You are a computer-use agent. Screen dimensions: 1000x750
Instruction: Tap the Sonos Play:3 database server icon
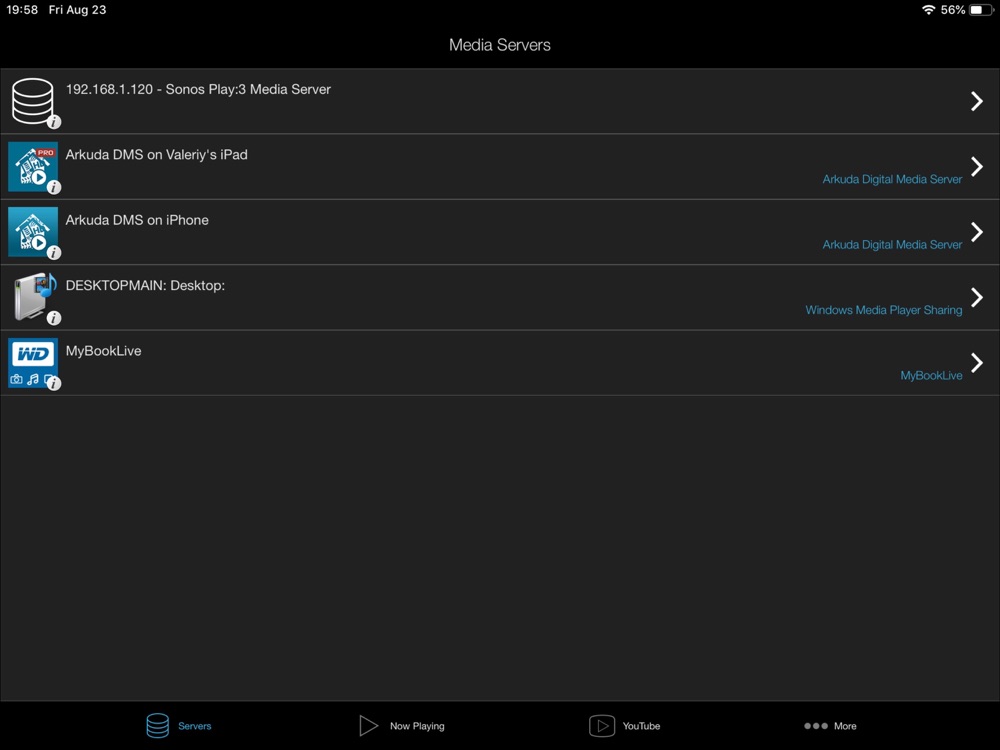pos(33,101)
